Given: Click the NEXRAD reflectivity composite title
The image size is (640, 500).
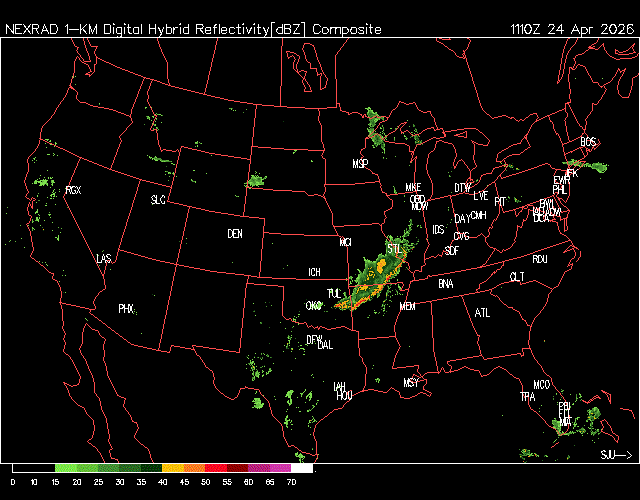Looking at the screenshot, I should pyautogui.click(x=193, y=29).
